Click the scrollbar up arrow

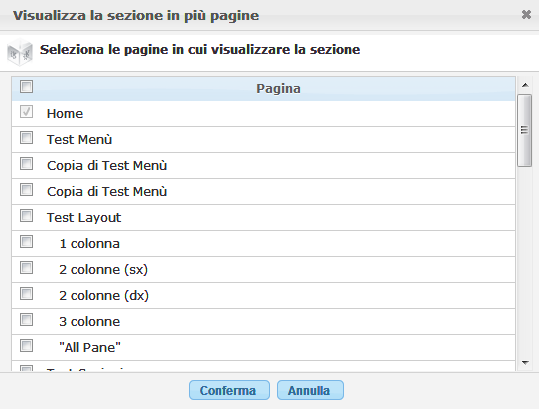pos(525,85)
